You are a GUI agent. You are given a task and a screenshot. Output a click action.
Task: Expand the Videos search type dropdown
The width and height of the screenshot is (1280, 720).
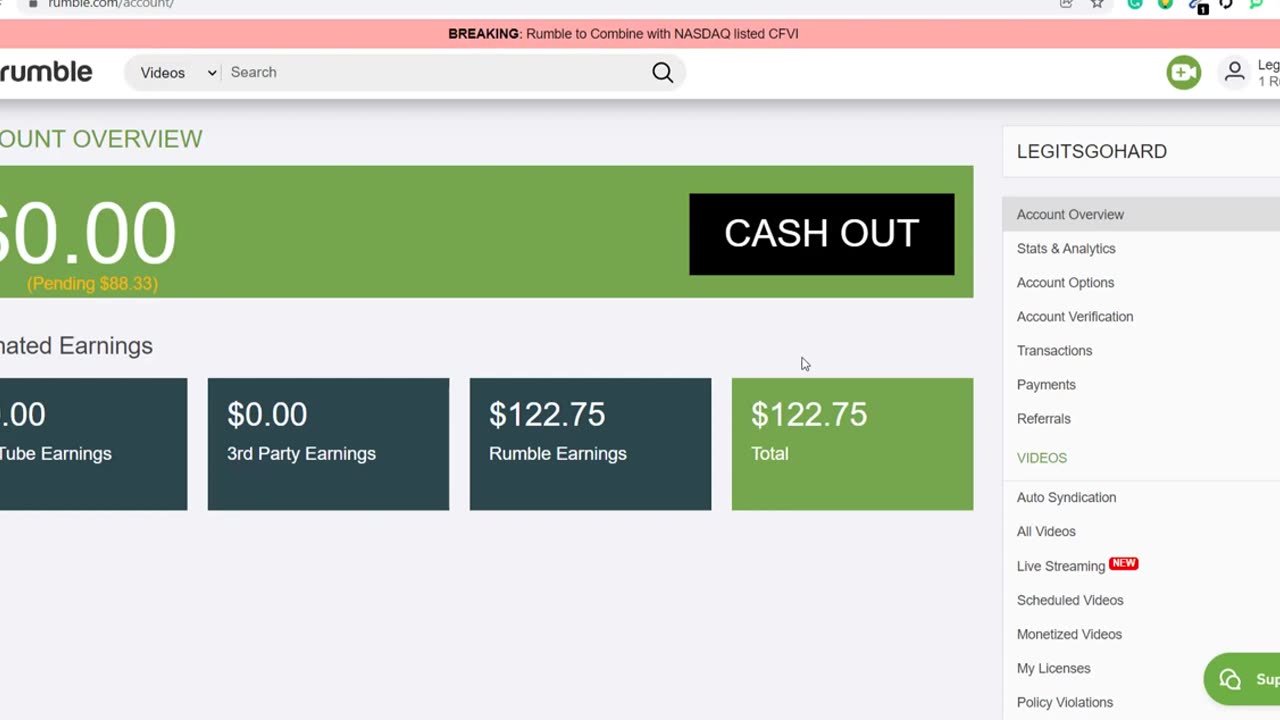click(x=178, y=72)
